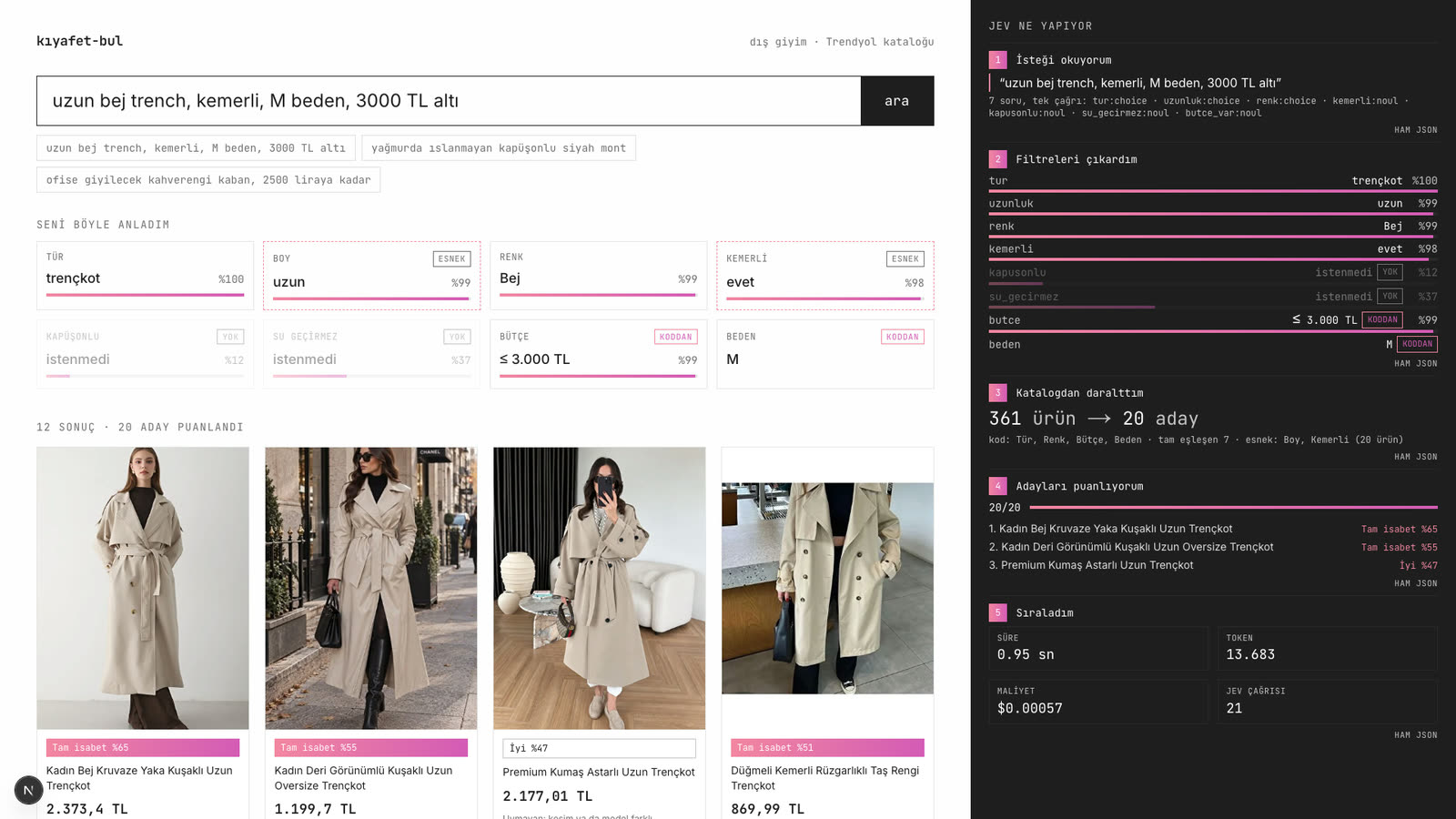1456x819 pixels.
Task: Open Premium Kumaş Astarlı trench photo
Action: [x=599, y=588]
